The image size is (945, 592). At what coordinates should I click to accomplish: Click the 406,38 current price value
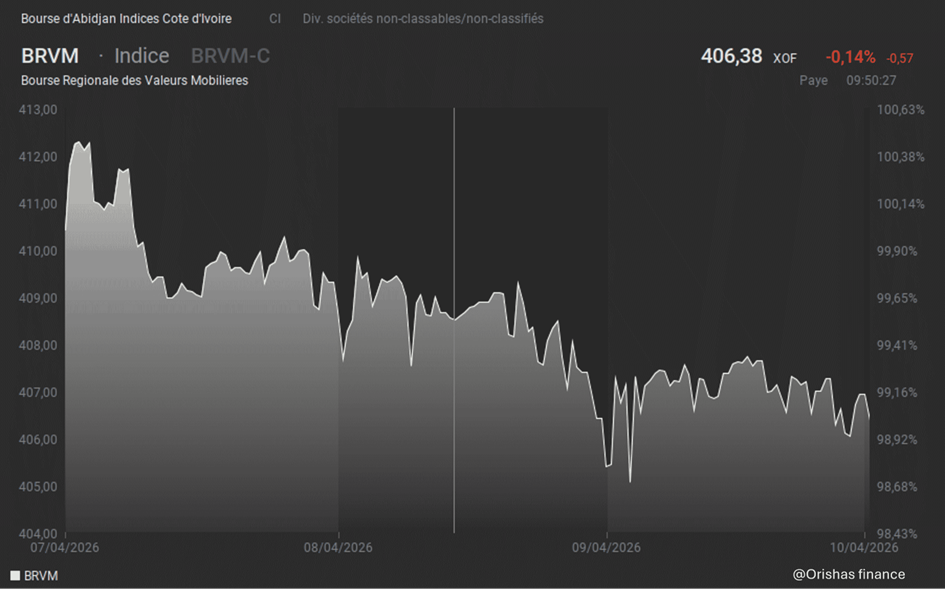click(732, 57)
